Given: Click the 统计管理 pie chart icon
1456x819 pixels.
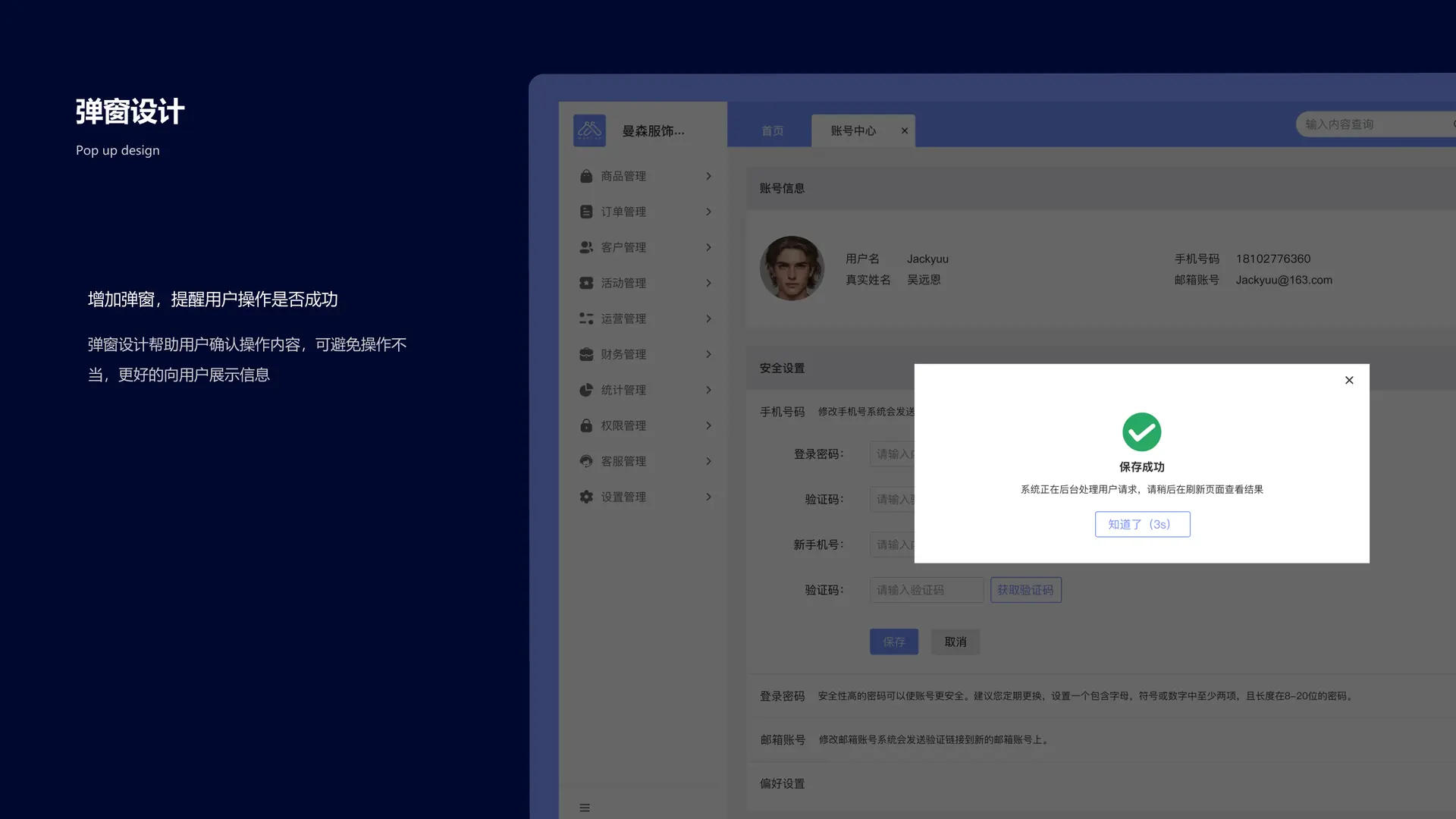Looking at the screenshot, I should point(586,390).
